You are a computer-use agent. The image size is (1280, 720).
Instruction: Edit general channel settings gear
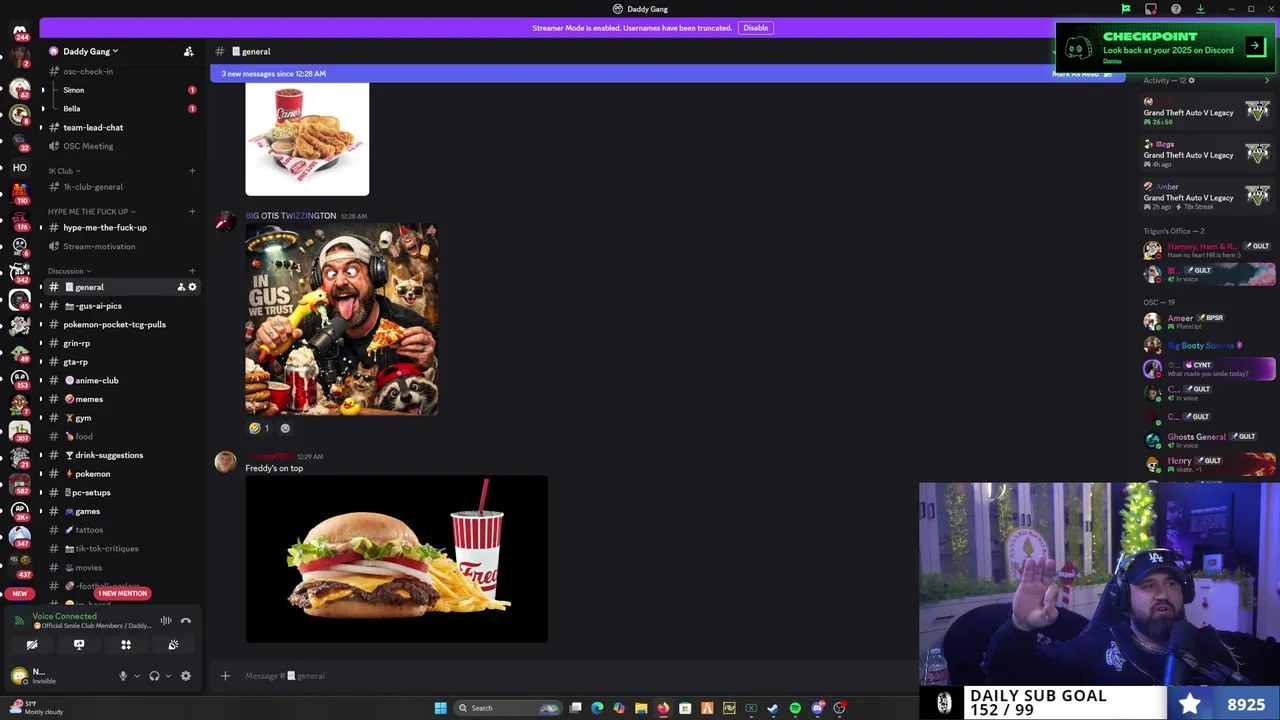[193, 287]
